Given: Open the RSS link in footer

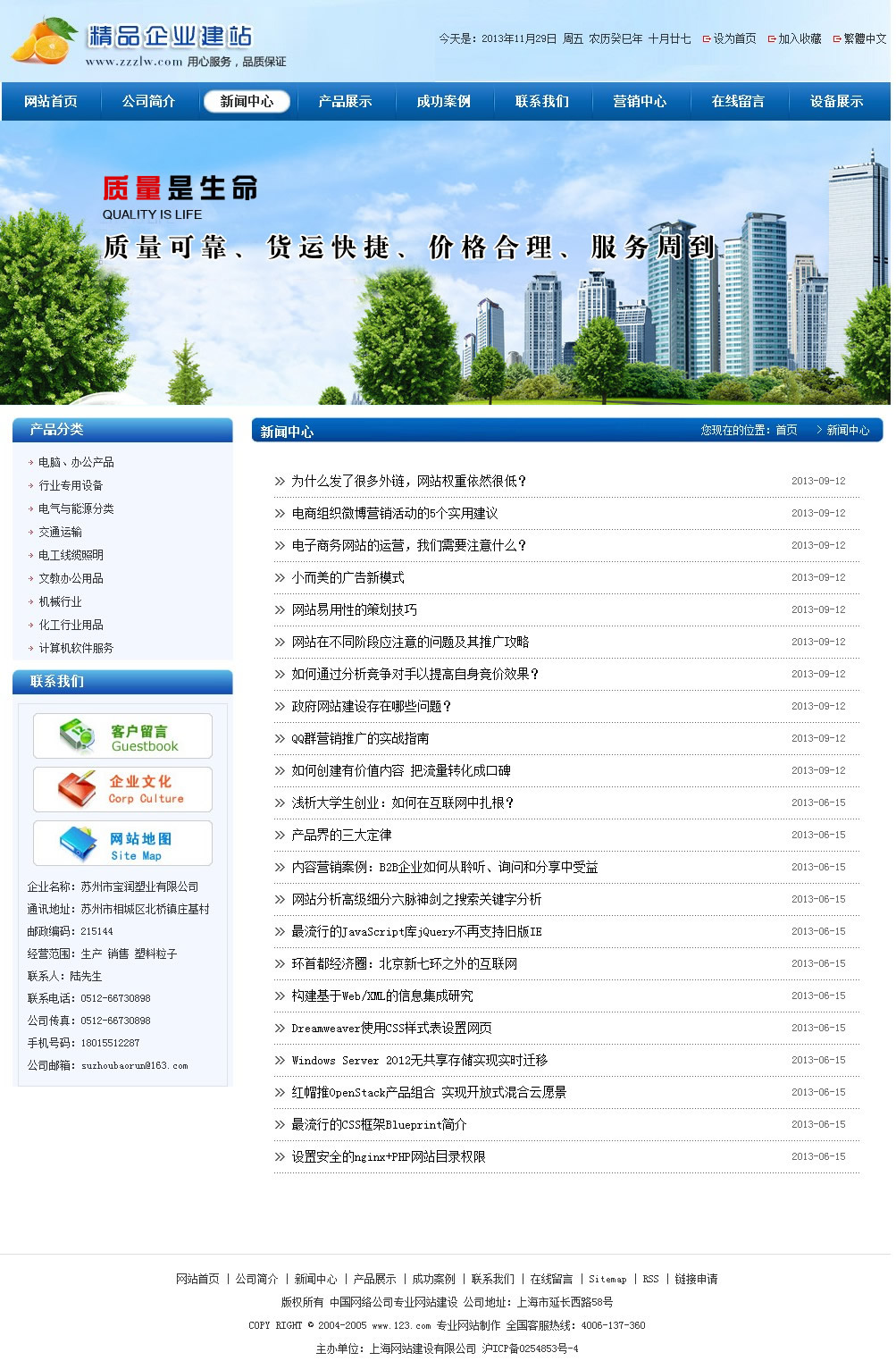Looking at the screenshot, I should coord(650,1280).
